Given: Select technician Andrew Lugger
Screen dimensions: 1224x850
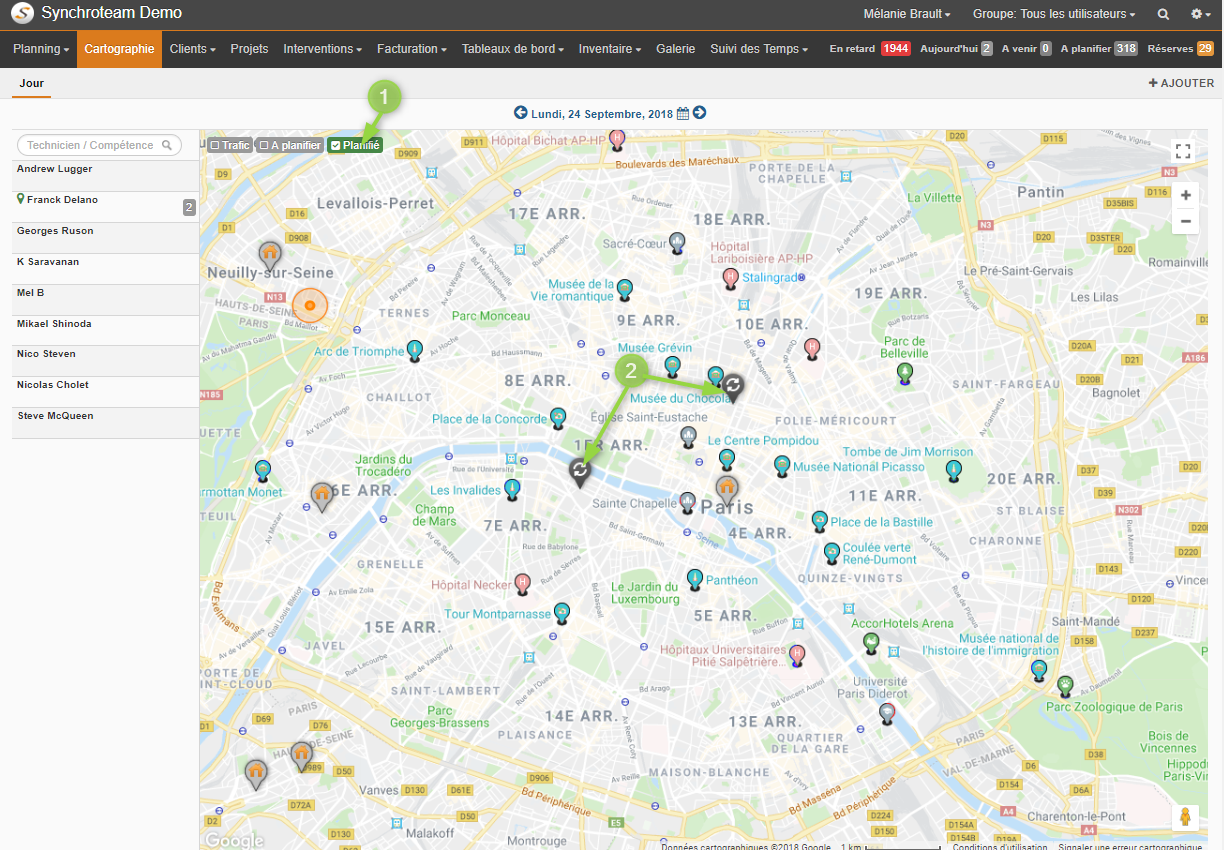Looking at the screenshot, I should (106, 176).
